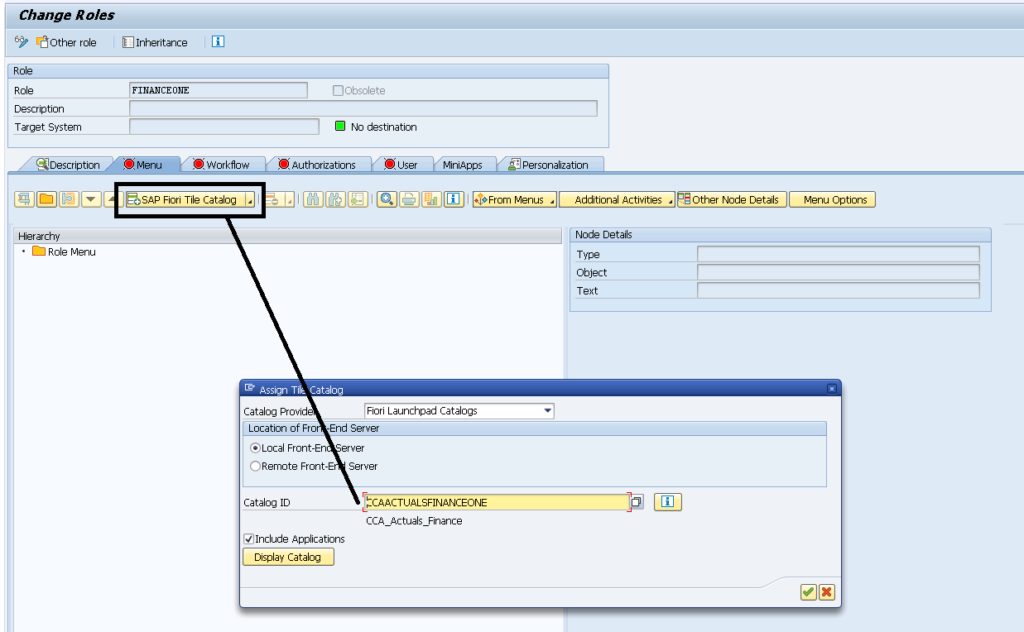This screenshot has width=1024, height=632.
Task: Create a new folder in the role menu
Action: click(x=44, y=199)
